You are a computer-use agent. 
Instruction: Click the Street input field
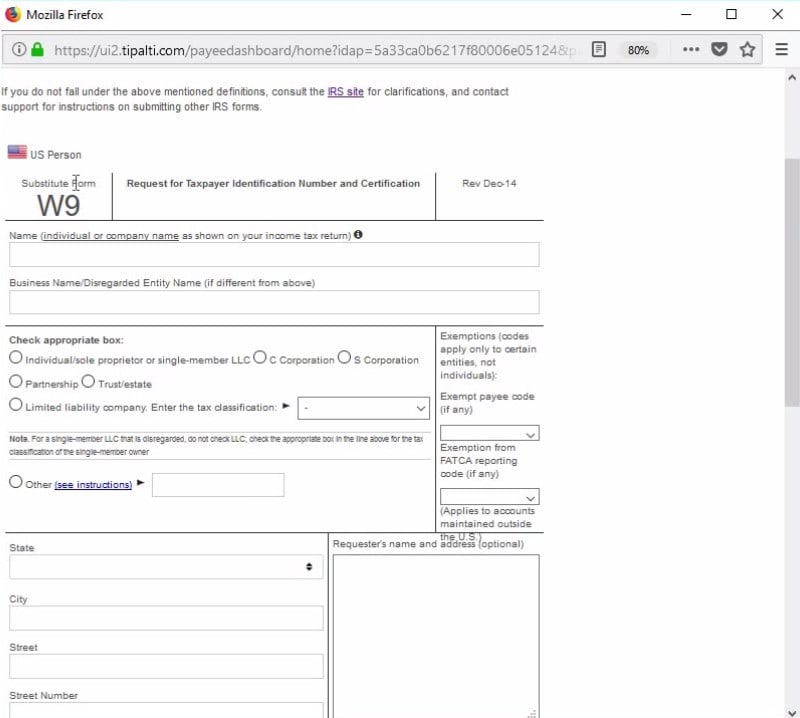(166, 666)
